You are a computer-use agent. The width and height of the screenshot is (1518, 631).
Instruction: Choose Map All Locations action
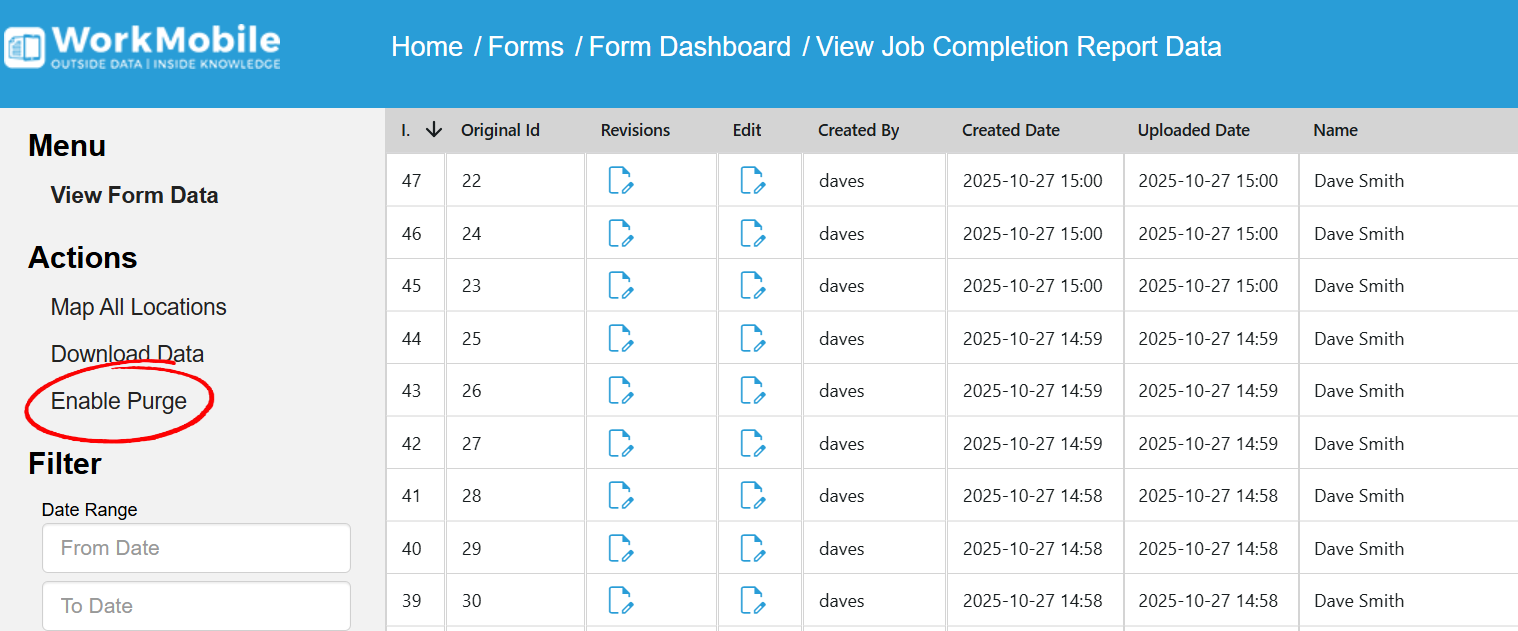coord(139,307)
